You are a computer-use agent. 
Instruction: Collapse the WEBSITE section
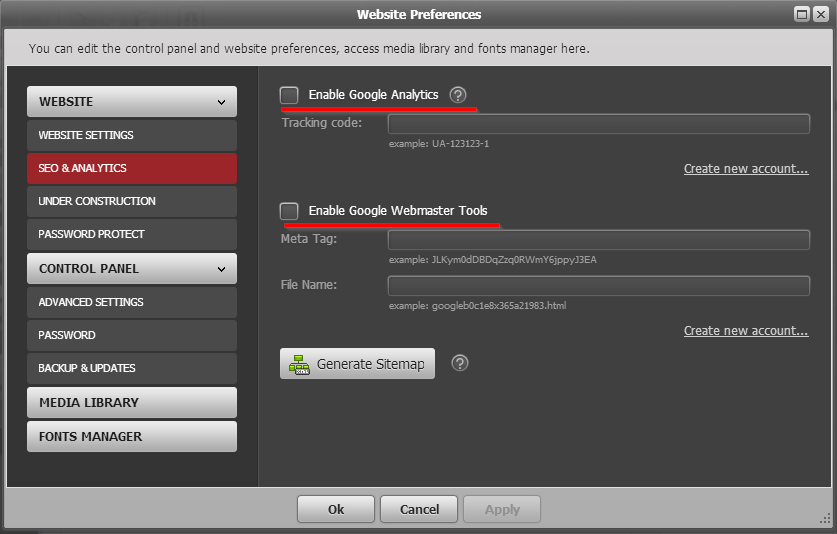(x=132, y=101)
